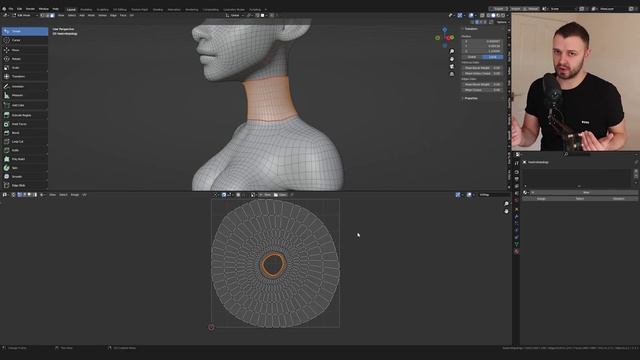
Task: Open the Edit menu
Action: tap(19, 9)
